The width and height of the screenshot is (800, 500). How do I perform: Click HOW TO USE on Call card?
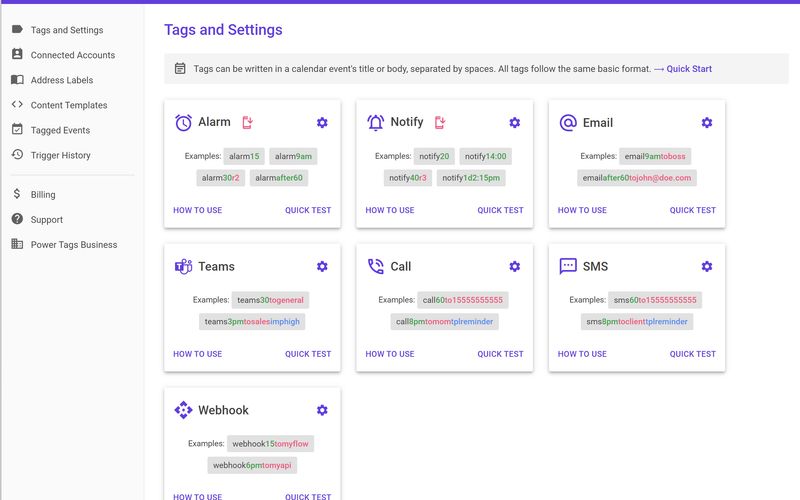tap(390, 354)
